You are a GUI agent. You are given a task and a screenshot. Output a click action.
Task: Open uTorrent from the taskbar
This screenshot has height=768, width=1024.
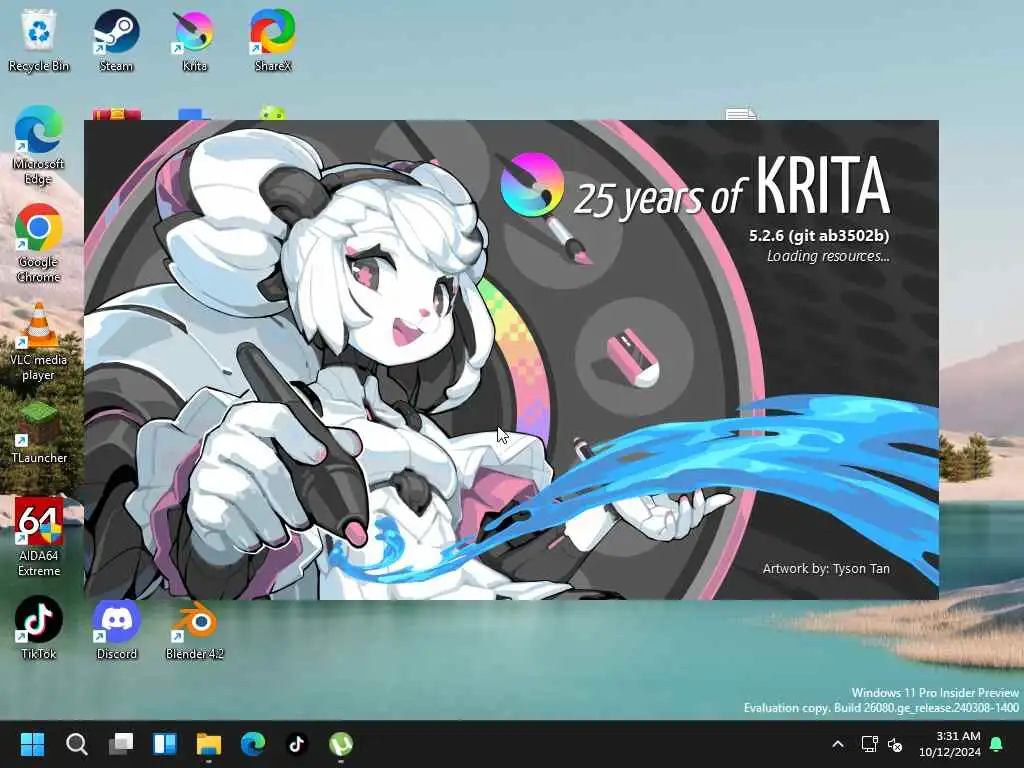click(x=341, y=744)
